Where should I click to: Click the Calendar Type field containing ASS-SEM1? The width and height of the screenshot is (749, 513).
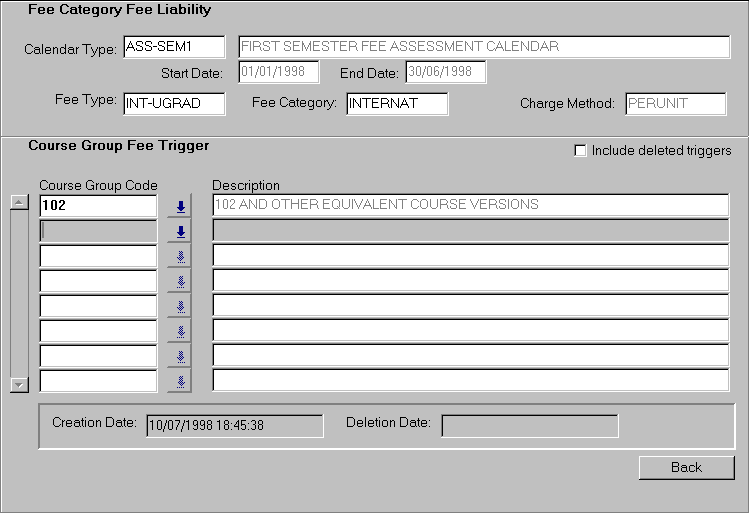click(173, 47)
